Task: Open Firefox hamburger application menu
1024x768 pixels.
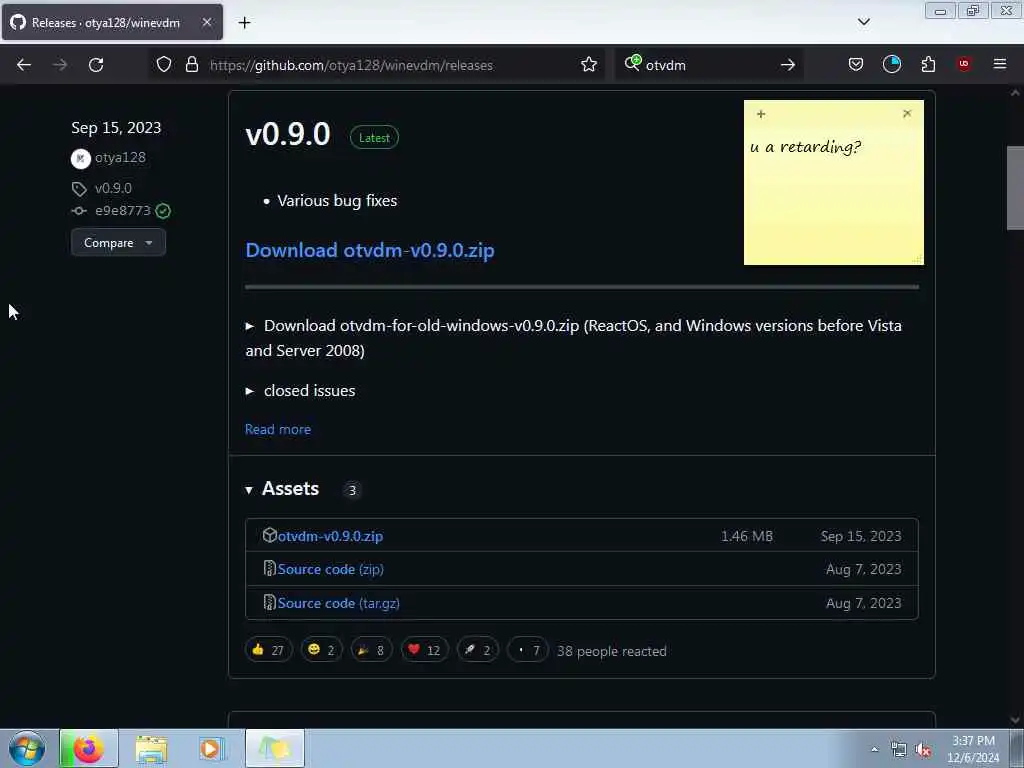Action: (x=999, y=64)
